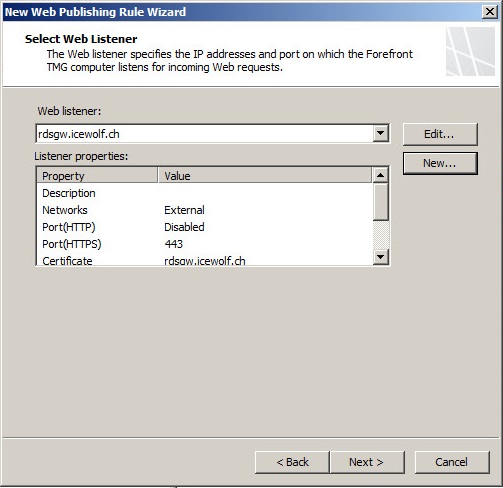
Task: Sort by the Value column header
Action: click(x=265, y=176)
